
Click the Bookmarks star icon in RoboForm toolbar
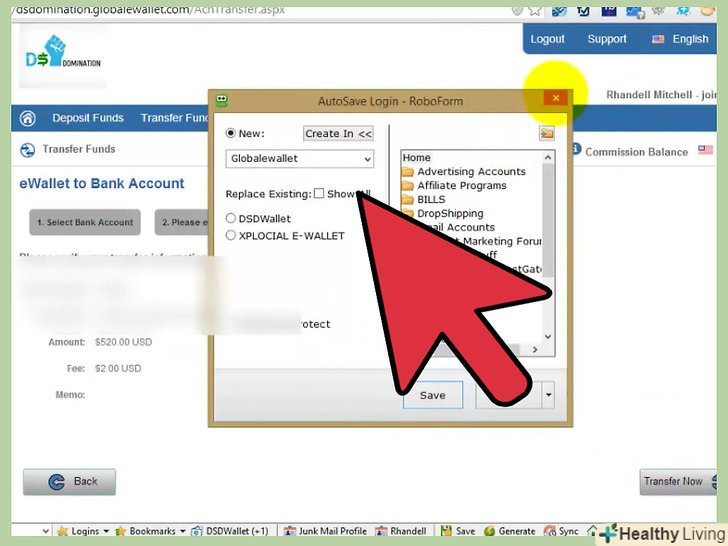pyautogui.click(x=120, y=531)
